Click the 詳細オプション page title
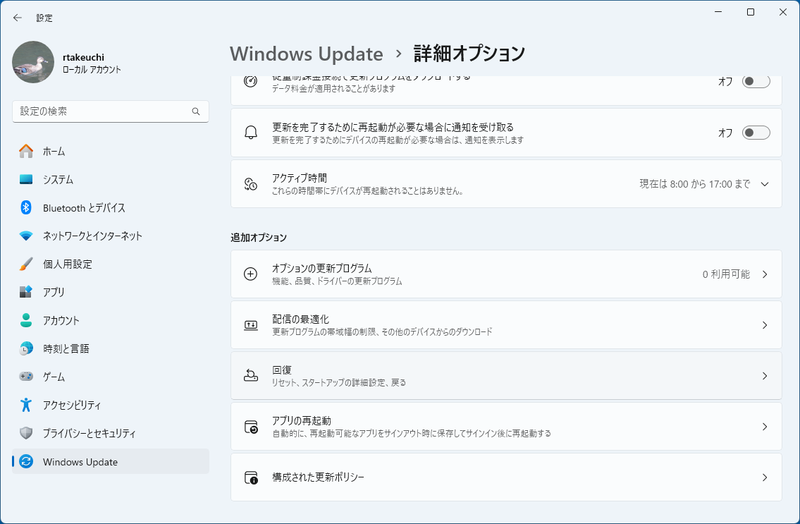The image size is (800, 524). (x=469, y=54)
